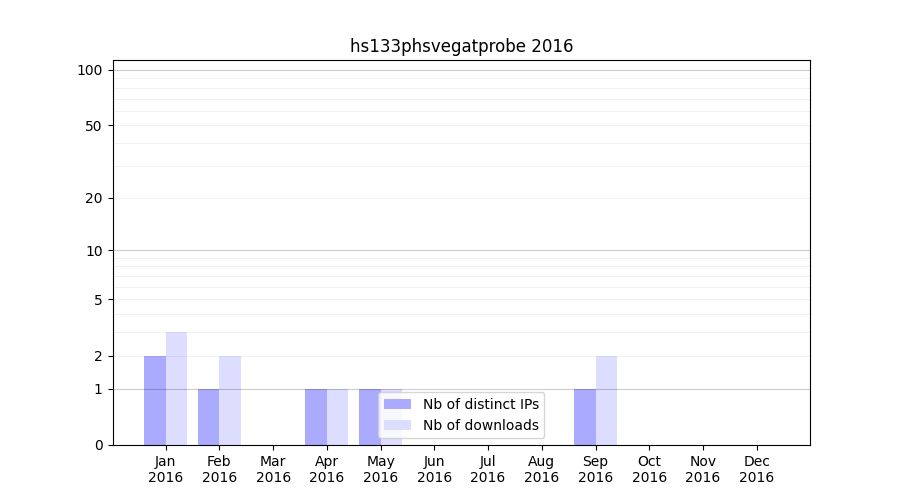Select the 'Nb of downloads' legend label
This screenshot has width=900, height=500.
tap(480, 425)
